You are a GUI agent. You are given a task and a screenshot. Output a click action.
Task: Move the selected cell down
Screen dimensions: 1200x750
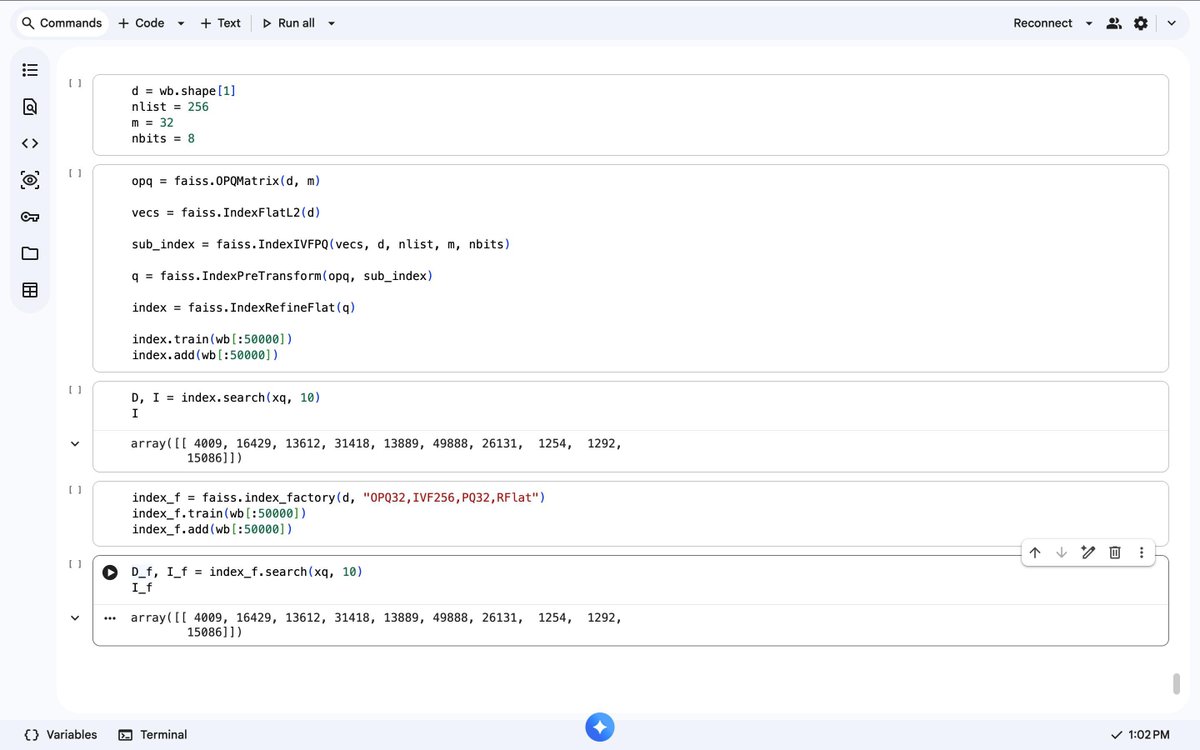pos(1062,552)
